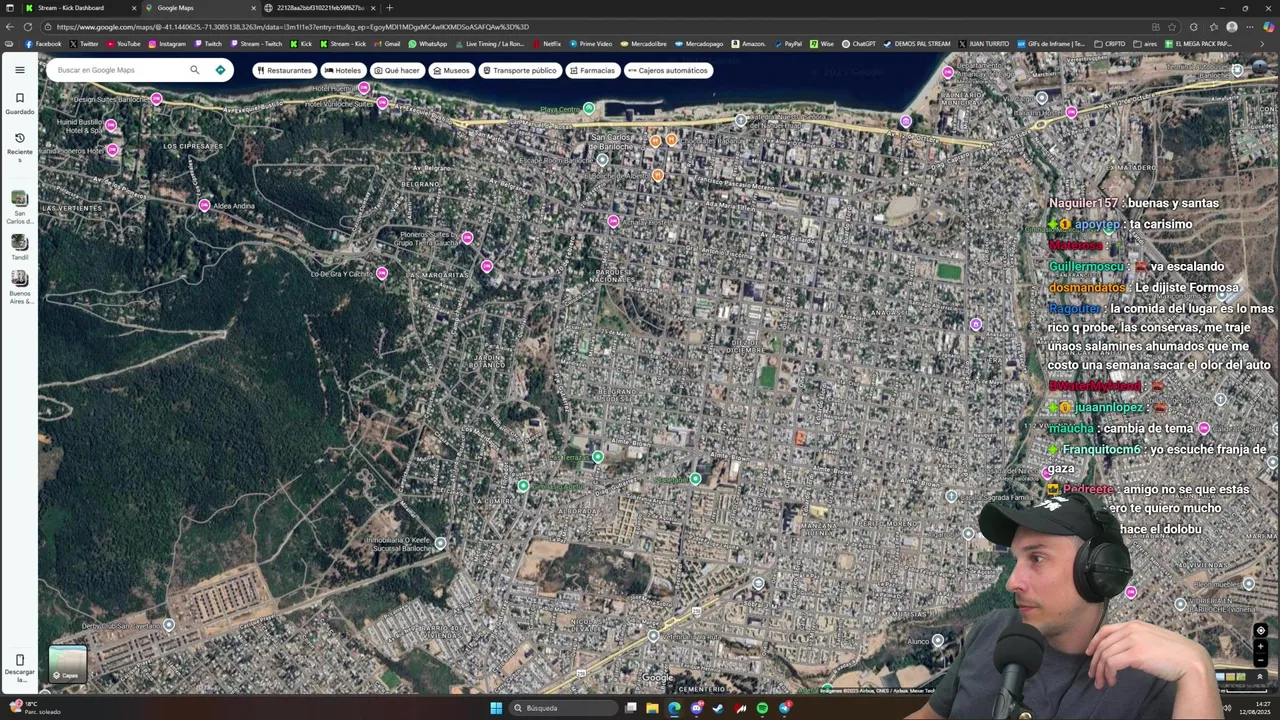Open the weather widget showing 18°C
Viewport: 1280px width, 720px height.
click(x=35, y=708)
